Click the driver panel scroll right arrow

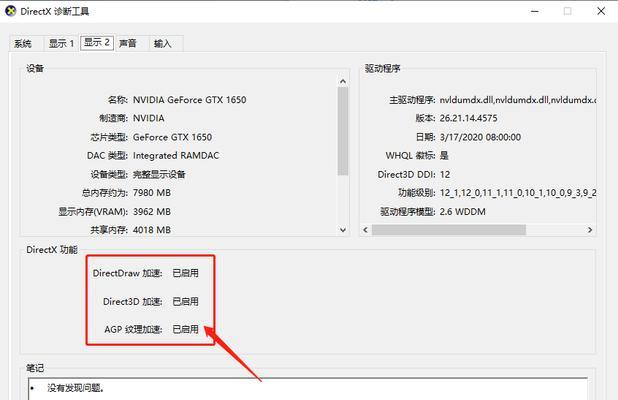click(590, 230)
